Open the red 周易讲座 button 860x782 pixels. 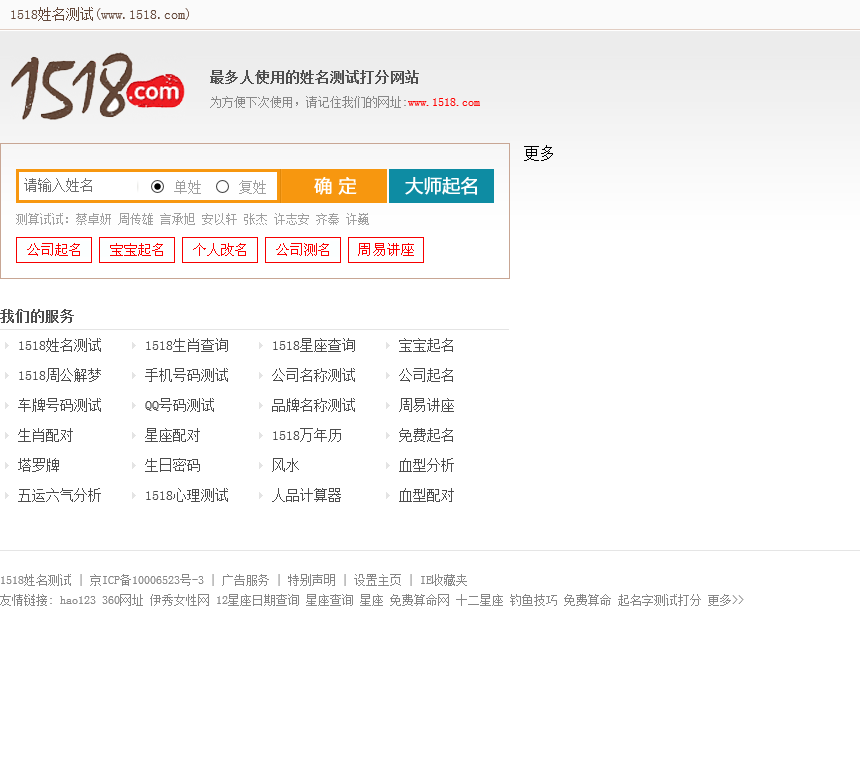pyautogui.click(x=386, y=250)
